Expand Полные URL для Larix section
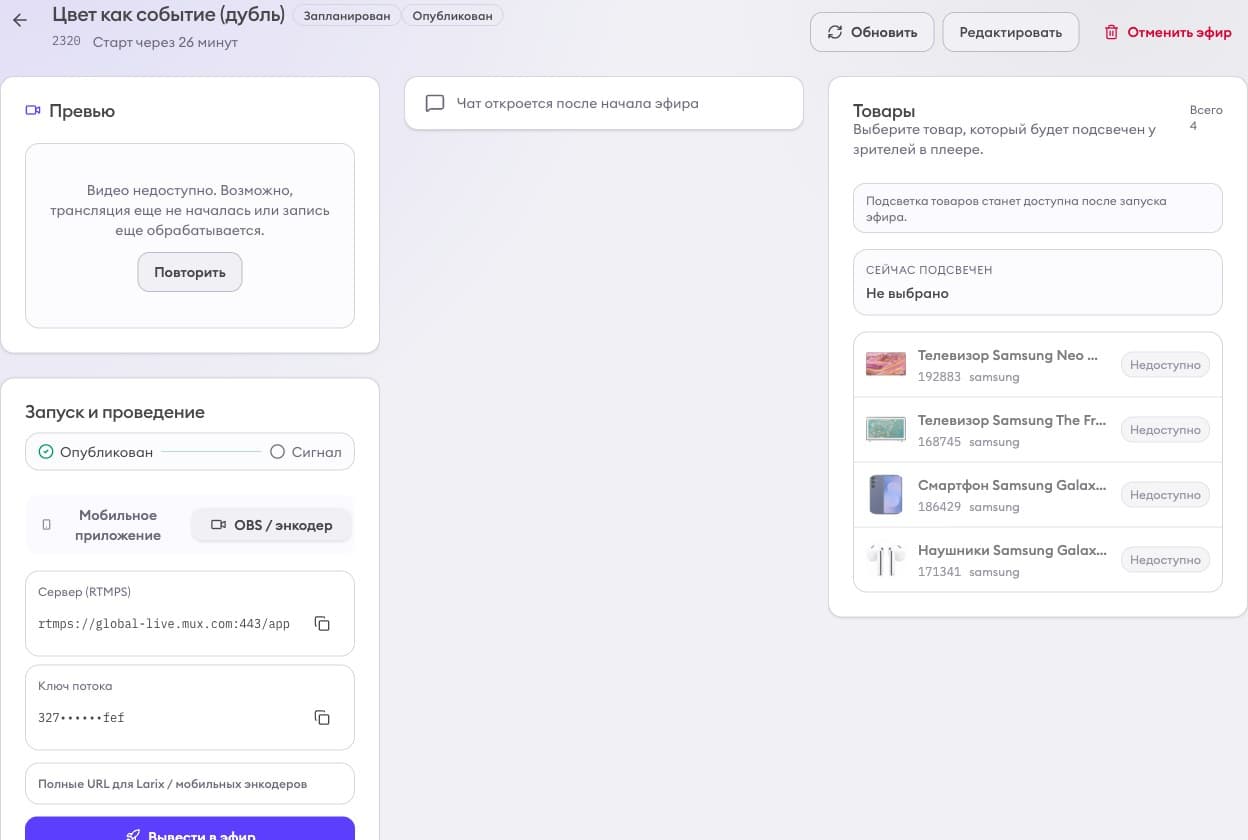The width and height of the screenshot is (1248, 840). [190, 784]
